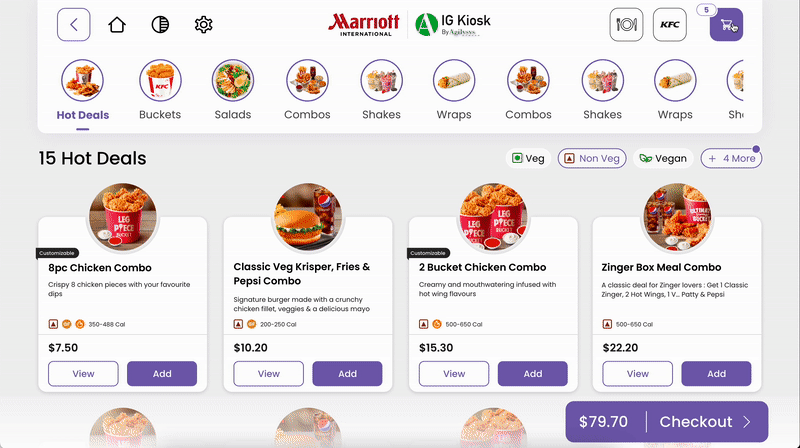The width and height of the screenshot is (800, 448).
Task: Add Zinger Box Meal Combo to cart
Action: [716, 373]
